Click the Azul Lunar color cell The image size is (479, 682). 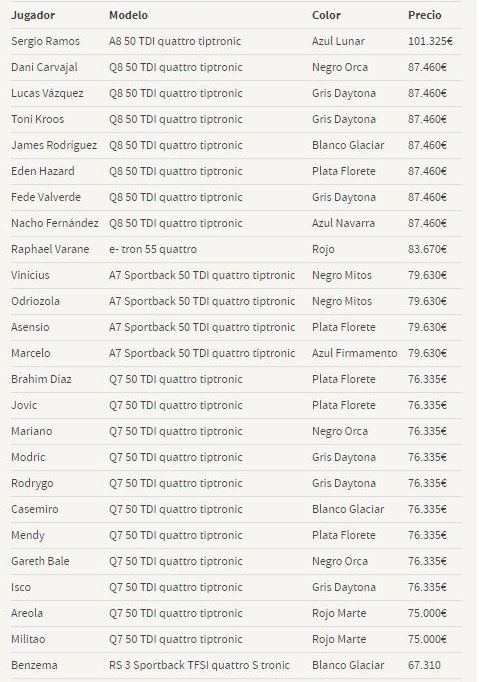(x=338, y=41)
